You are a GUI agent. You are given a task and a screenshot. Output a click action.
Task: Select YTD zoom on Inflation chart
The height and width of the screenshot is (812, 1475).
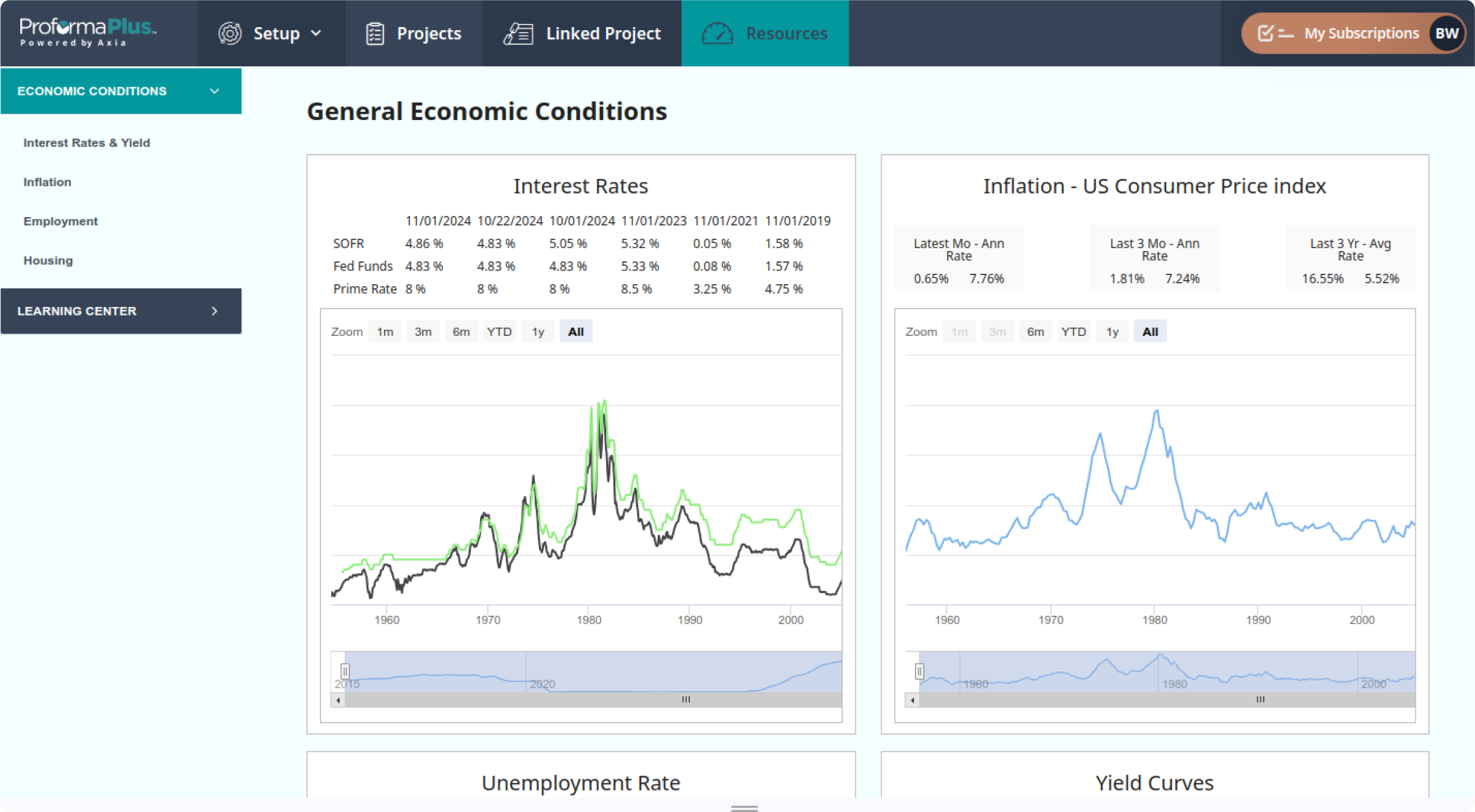click(1073, 332)
